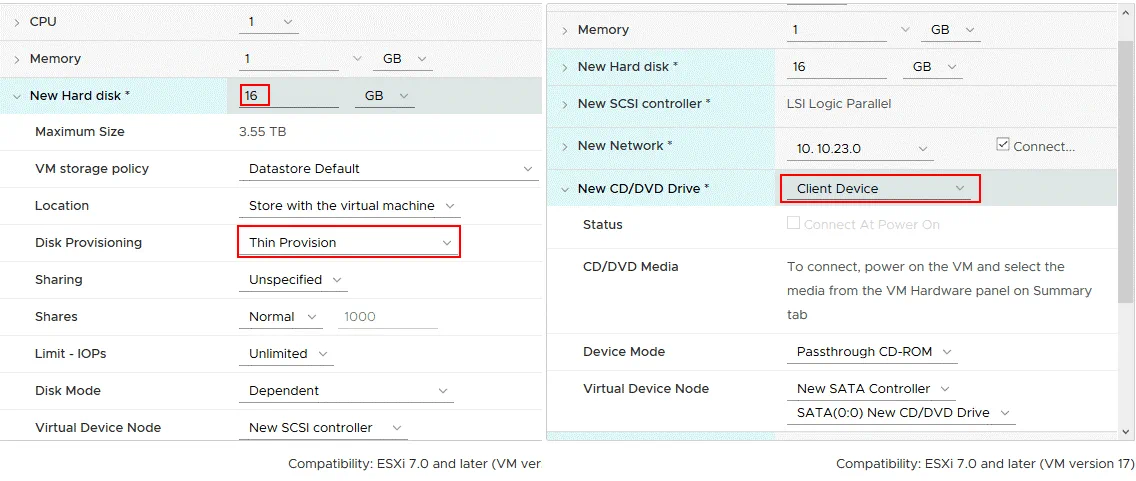Viewport: 1136px width, 481px height.
Task: Expand the New SCSI controller row
Action: pos(565,104)
